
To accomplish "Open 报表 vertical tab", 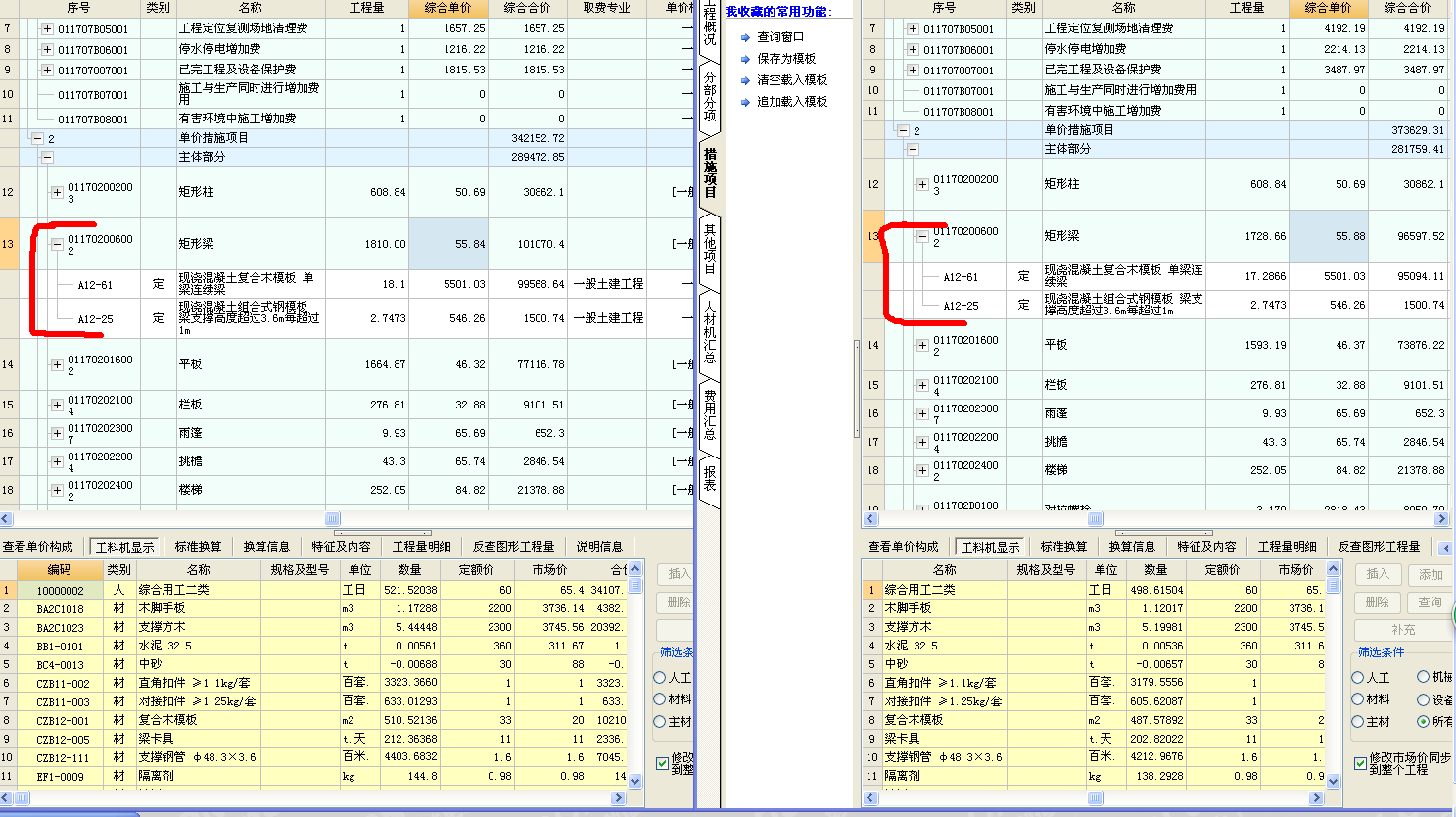I will tap(710, 478).
